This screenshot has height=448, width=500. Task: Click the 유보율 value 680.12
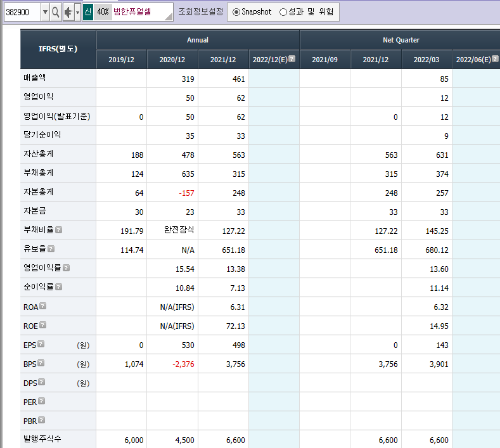coord(437,250)
